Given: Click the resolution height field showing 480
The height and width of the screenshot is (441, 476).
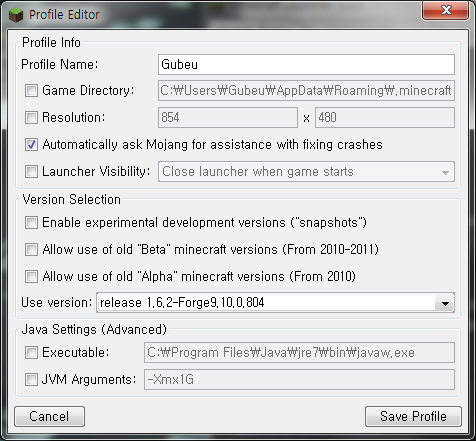Looking at the screenshot, I should click(385, 117).
